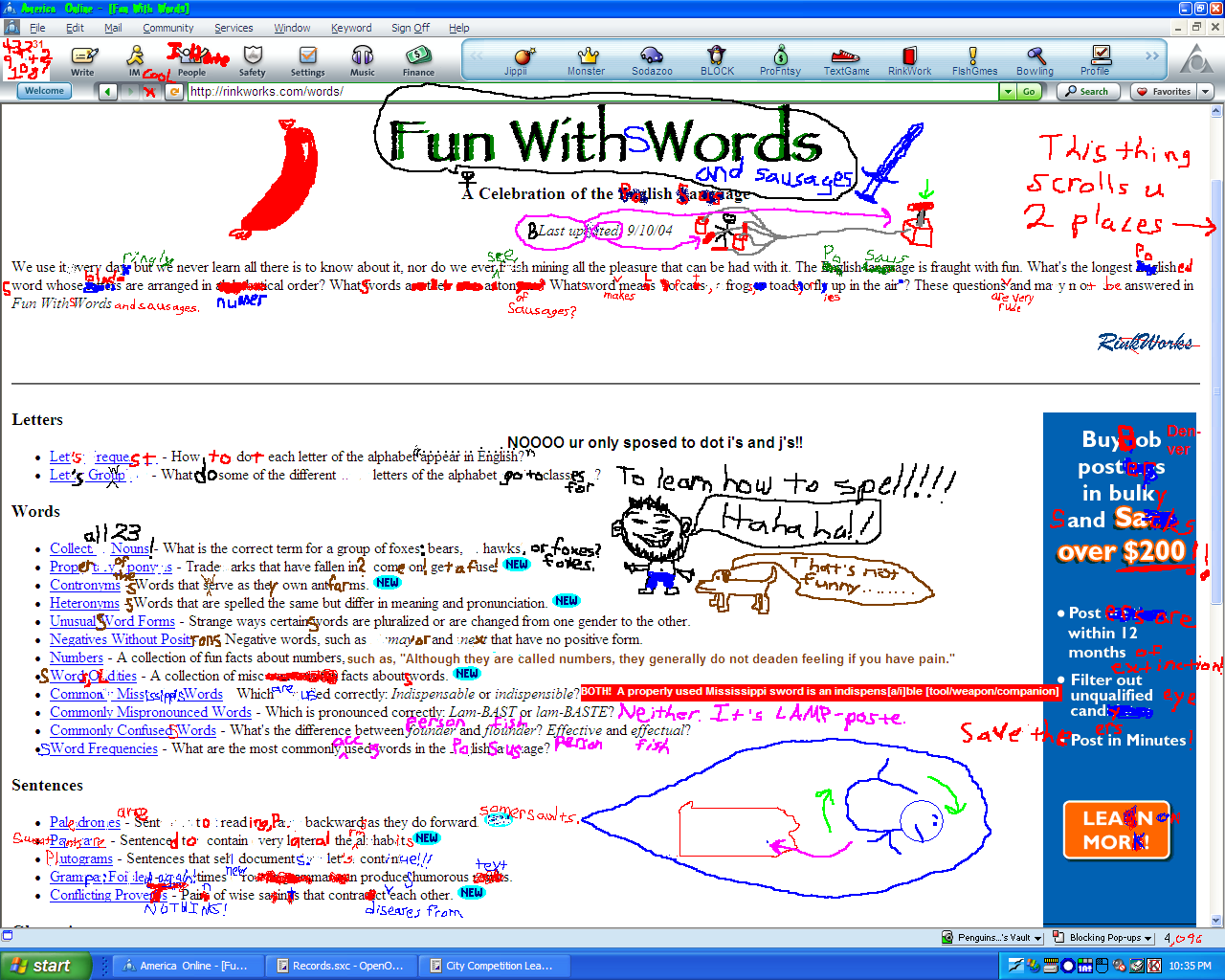Click the Favorites heart button
The image size is (1225, 980).
click(x=1164, y=92)
